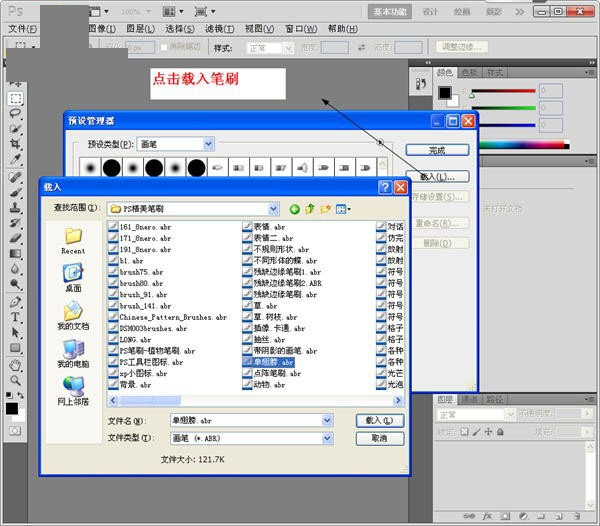Select the Hand tool

[x=16, y=365]
